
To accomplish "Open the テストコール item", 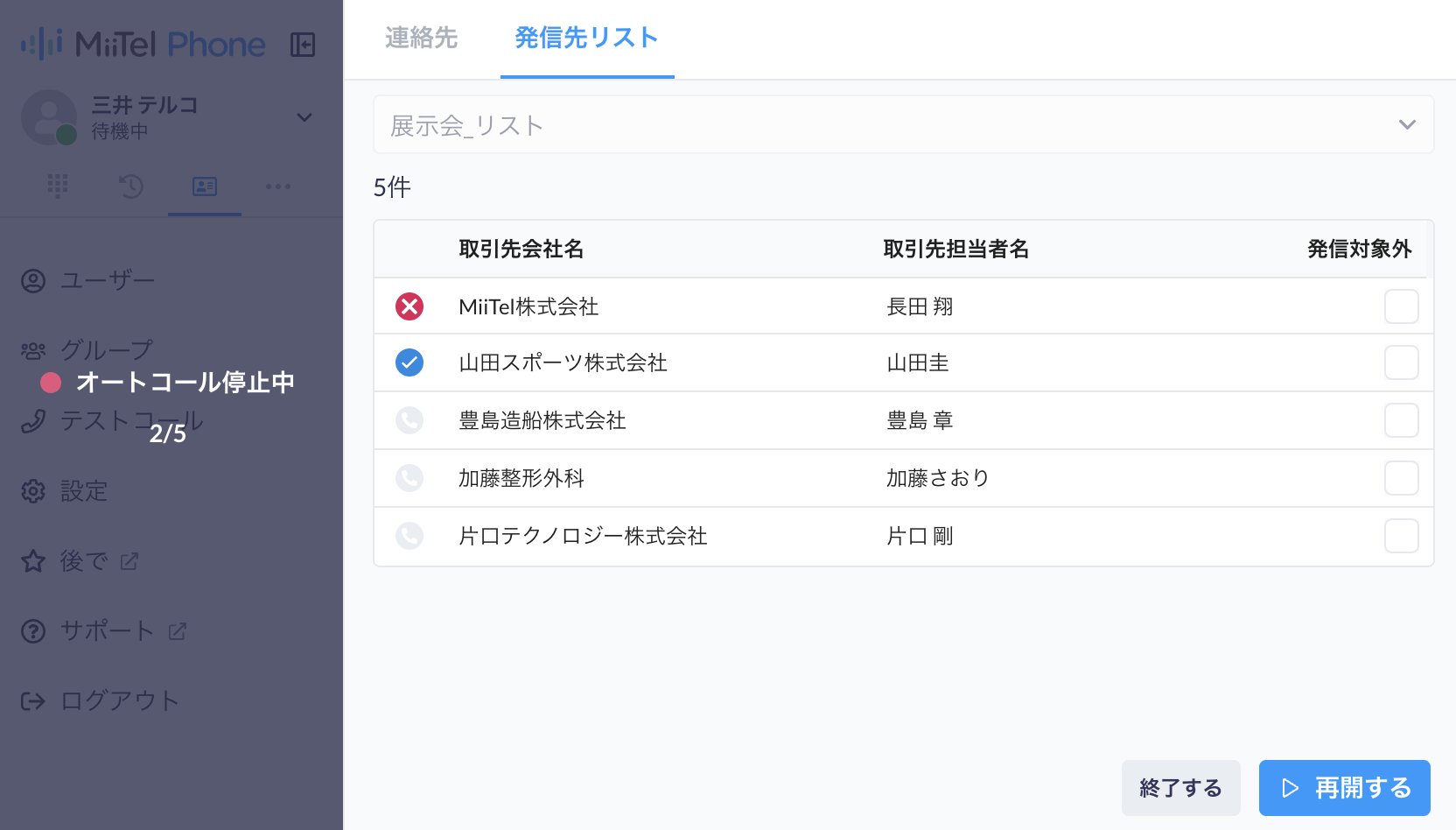I will [x=131, y=421].
